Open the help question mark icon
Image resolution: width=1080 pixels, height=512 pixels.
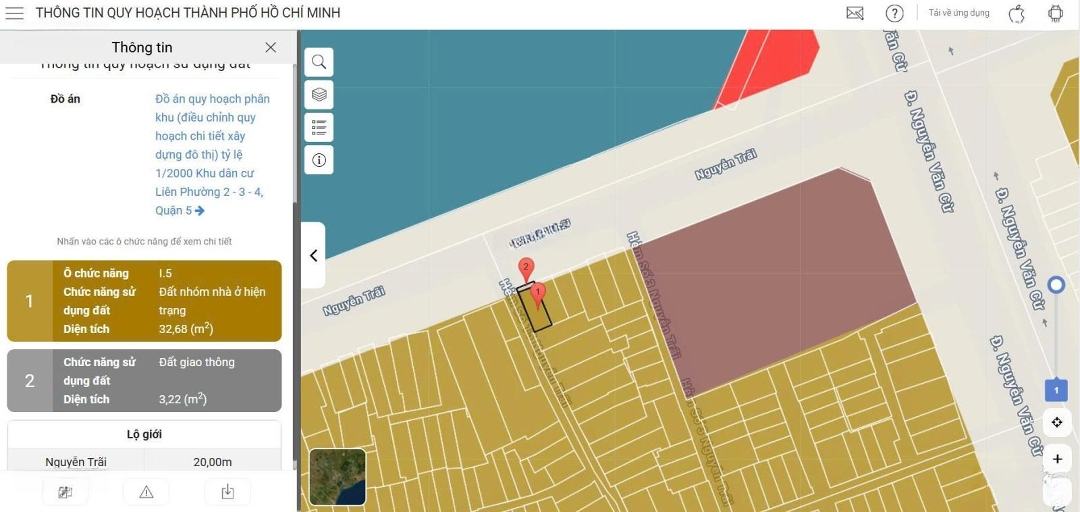pyautogui.click(x=895, y=13)
